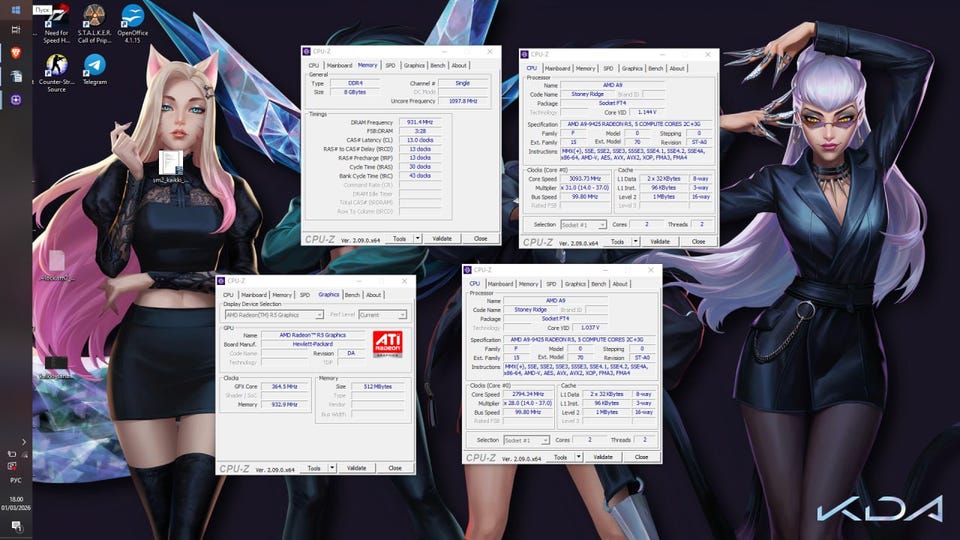Click the CPU-Z title icon in the Memory window
This screenshot has height=540, width=960.
[x=307, y=51]
